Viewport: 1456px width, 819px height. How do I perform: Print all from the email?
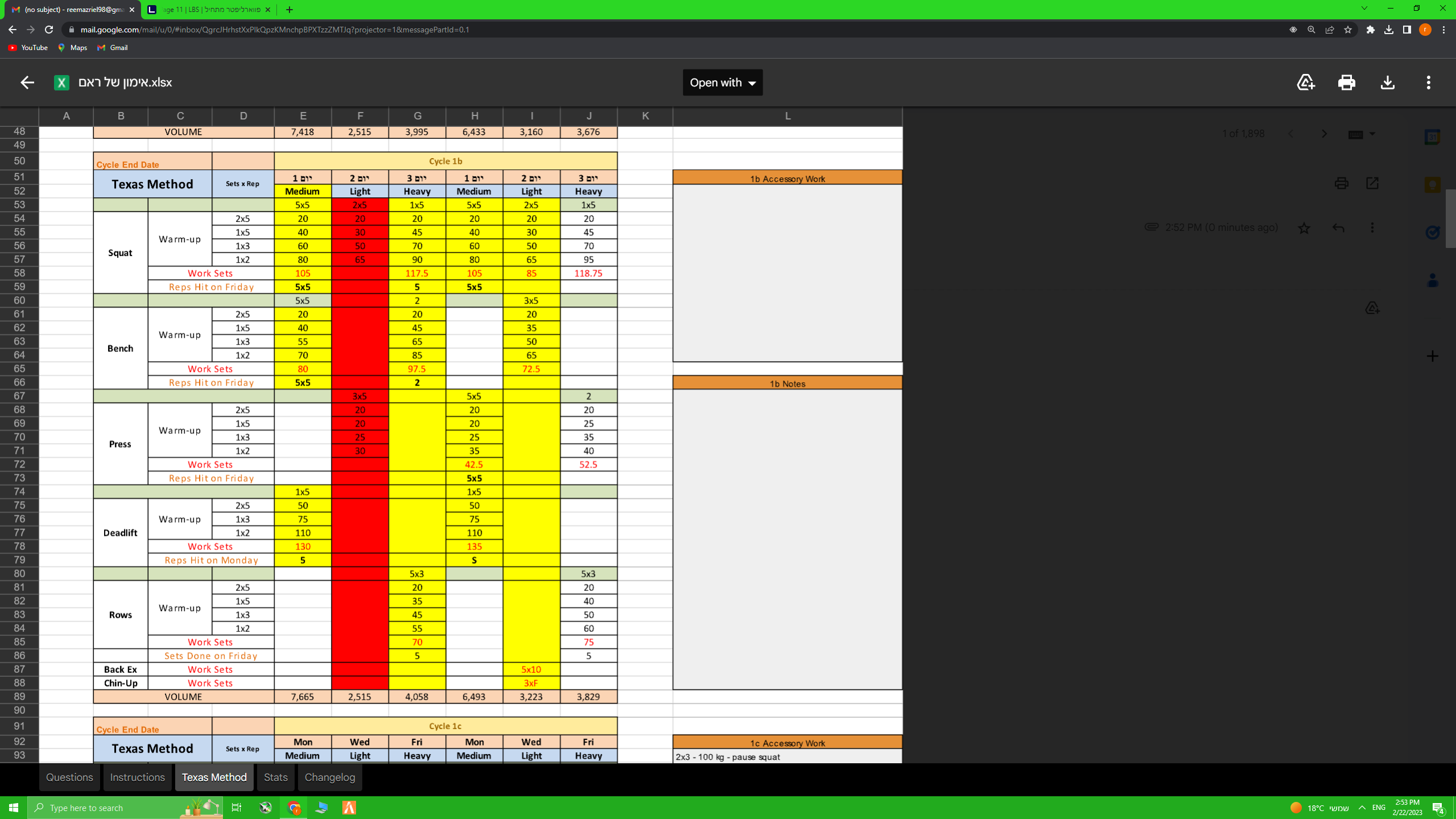coord(1342,183)
